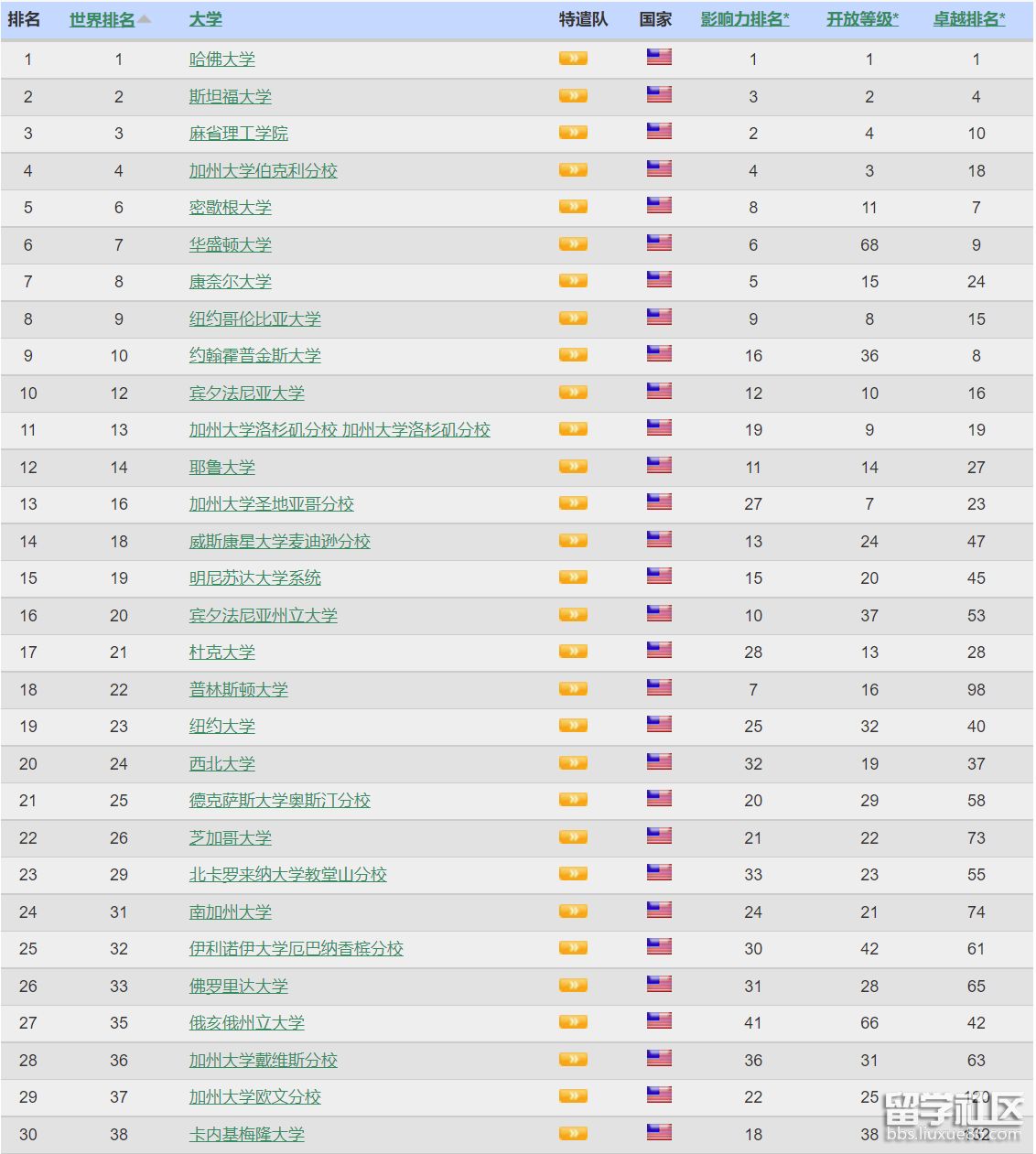Click the orange arrow icon for 普林斯顿大学
This screenshot has height=1154, width=1036.
click(573, 688)
